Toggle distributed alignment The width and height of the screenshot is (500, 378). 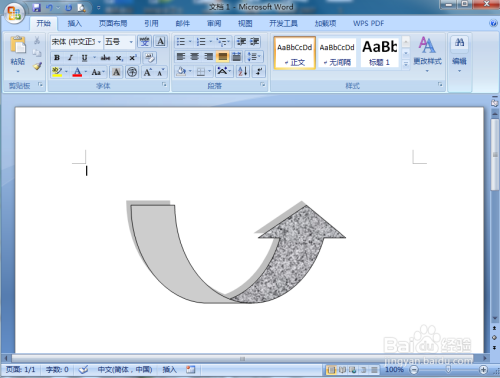(236, 57)
